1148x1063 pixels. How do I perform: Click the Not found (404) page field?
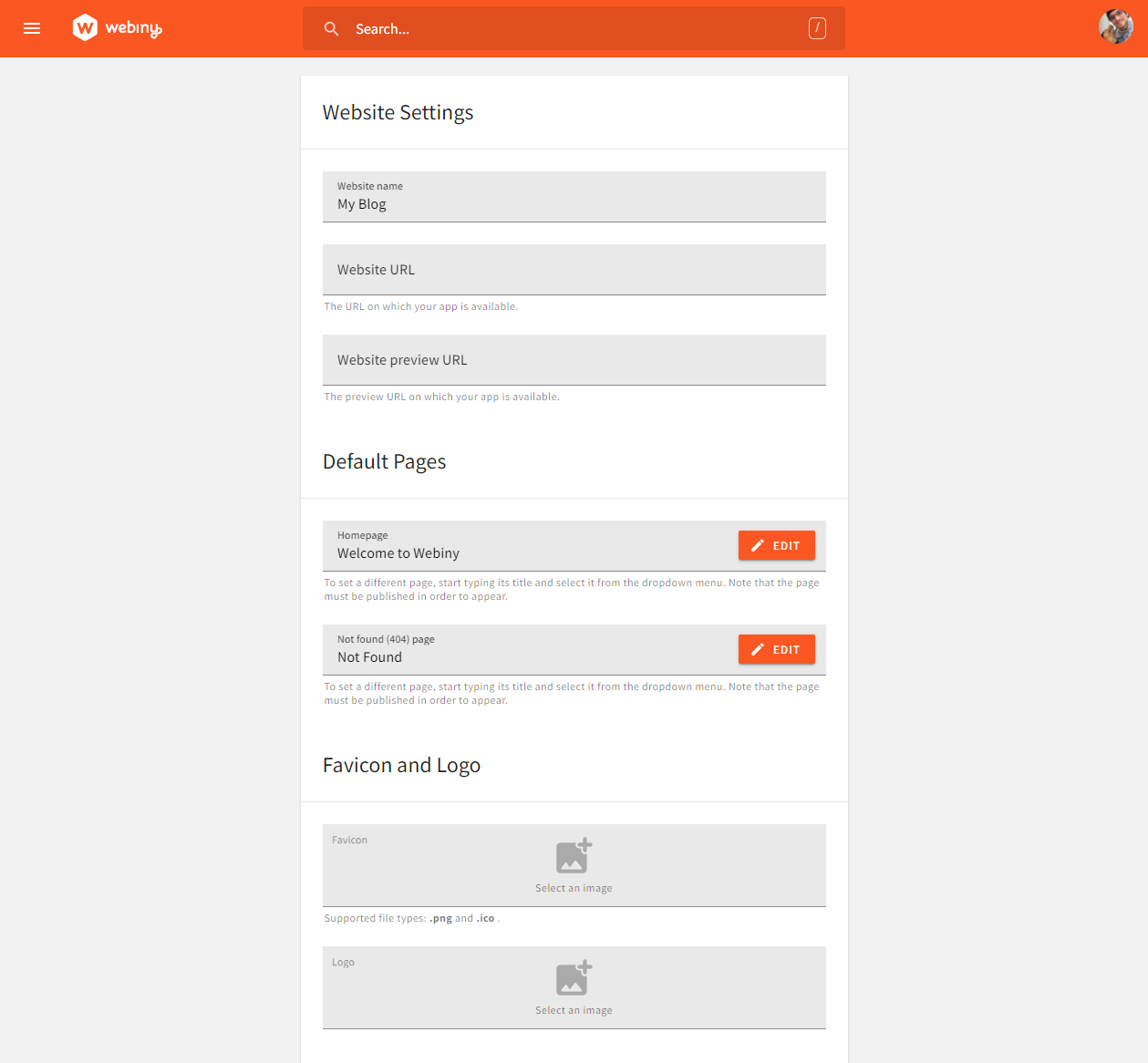(x=511, y=656)
